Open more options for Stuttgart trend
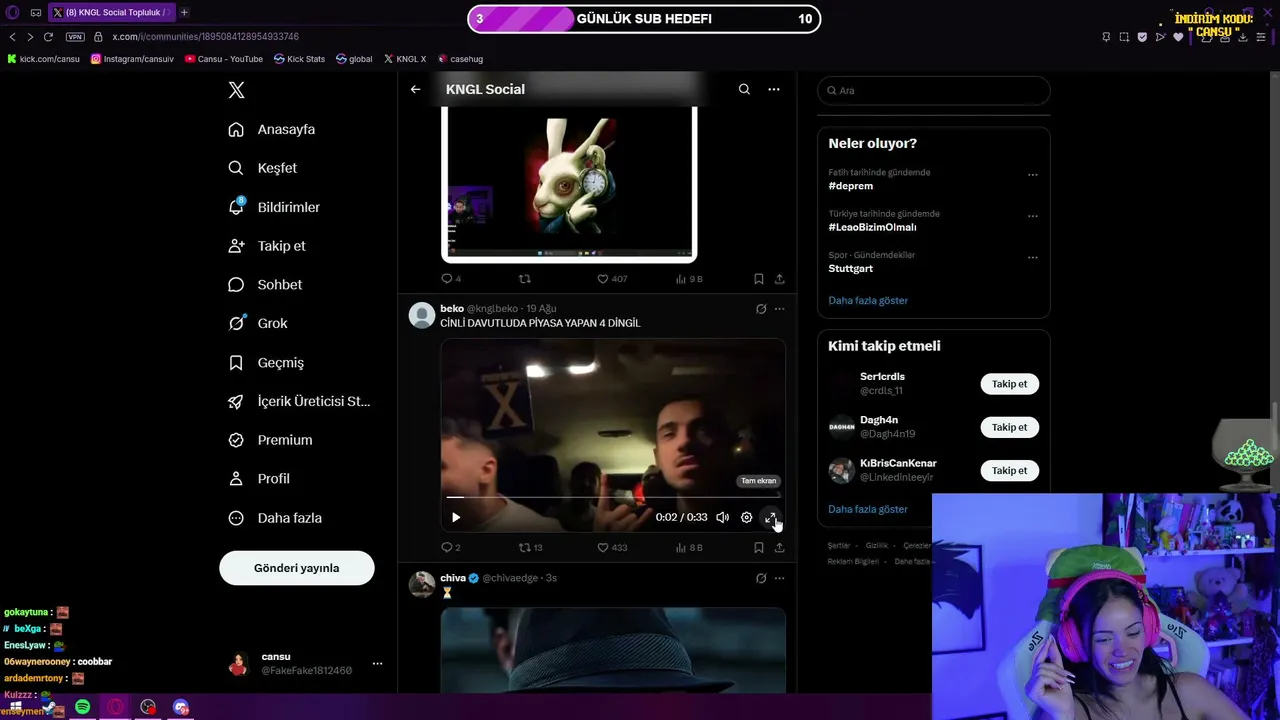The width and height of the screenshot is (1280, 720). click(x=1033, y=258)
